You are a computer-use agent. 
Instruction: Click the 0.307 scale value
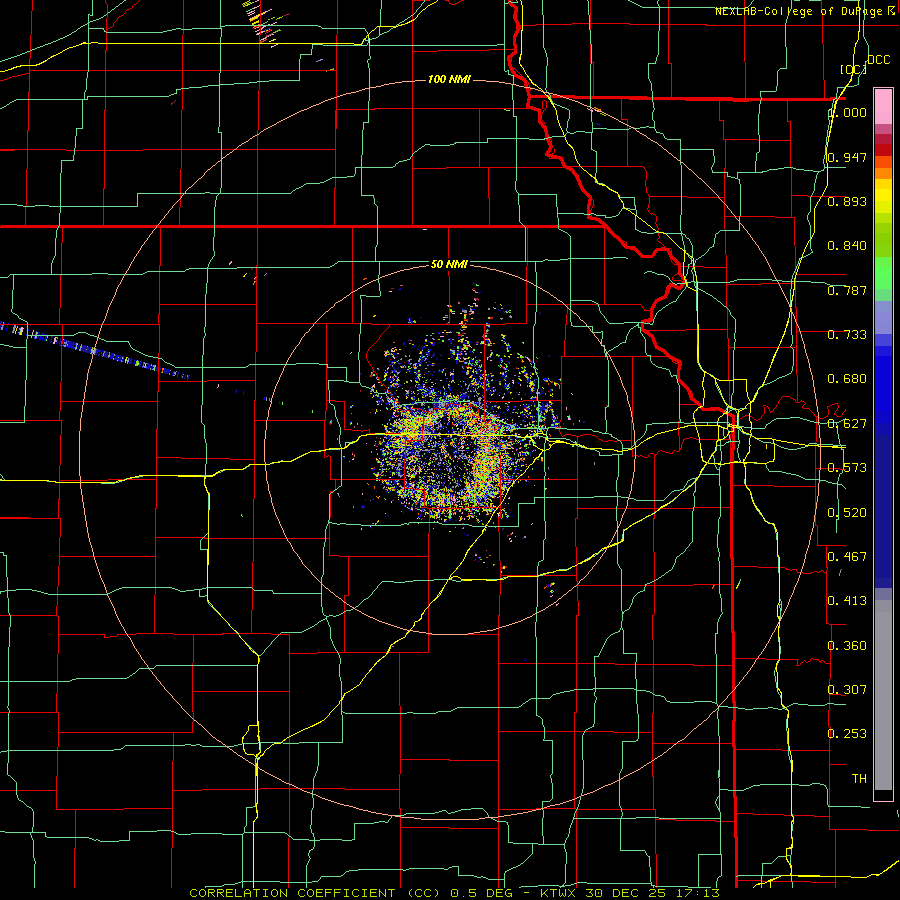click(847, 690)
